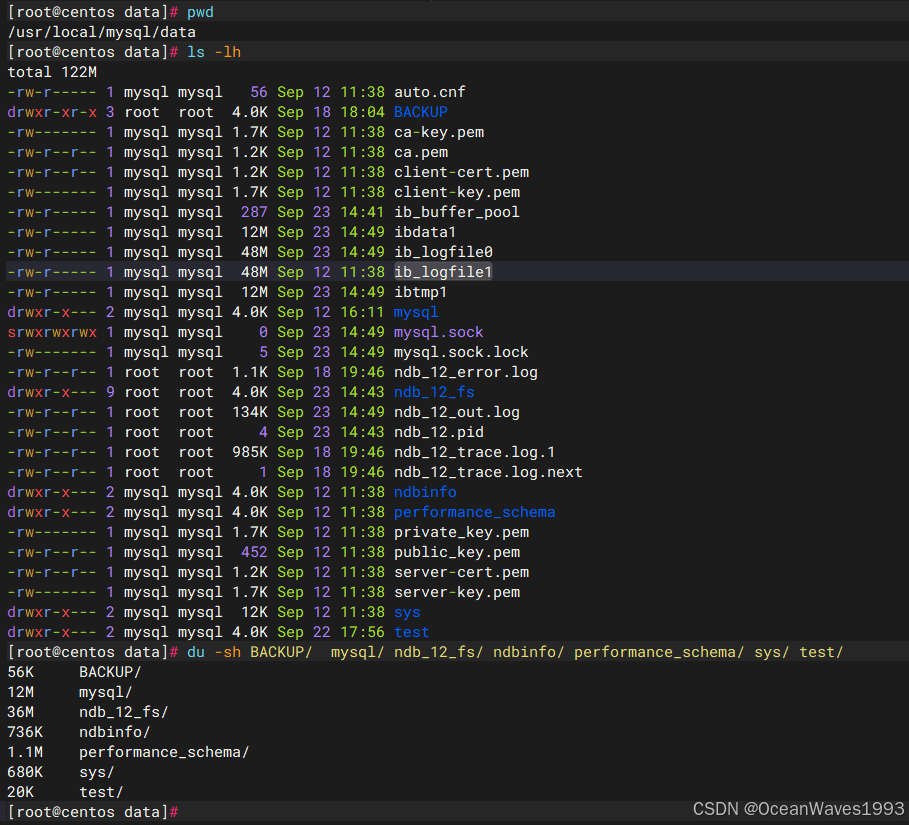Click the 18:04 timestamp of BACKUP
This screenshot has width=909, height=825.
pos(362,112)
